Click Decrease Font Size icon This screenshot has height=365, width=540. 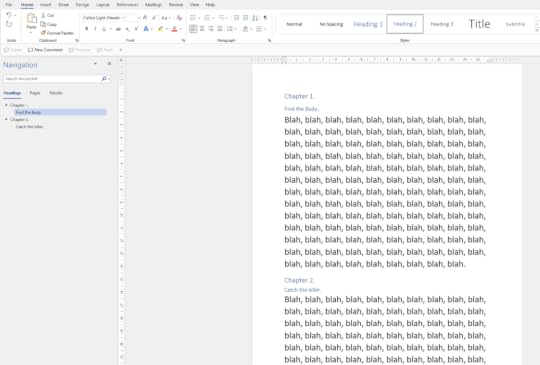pyautogui.click(x=154, y=18)
